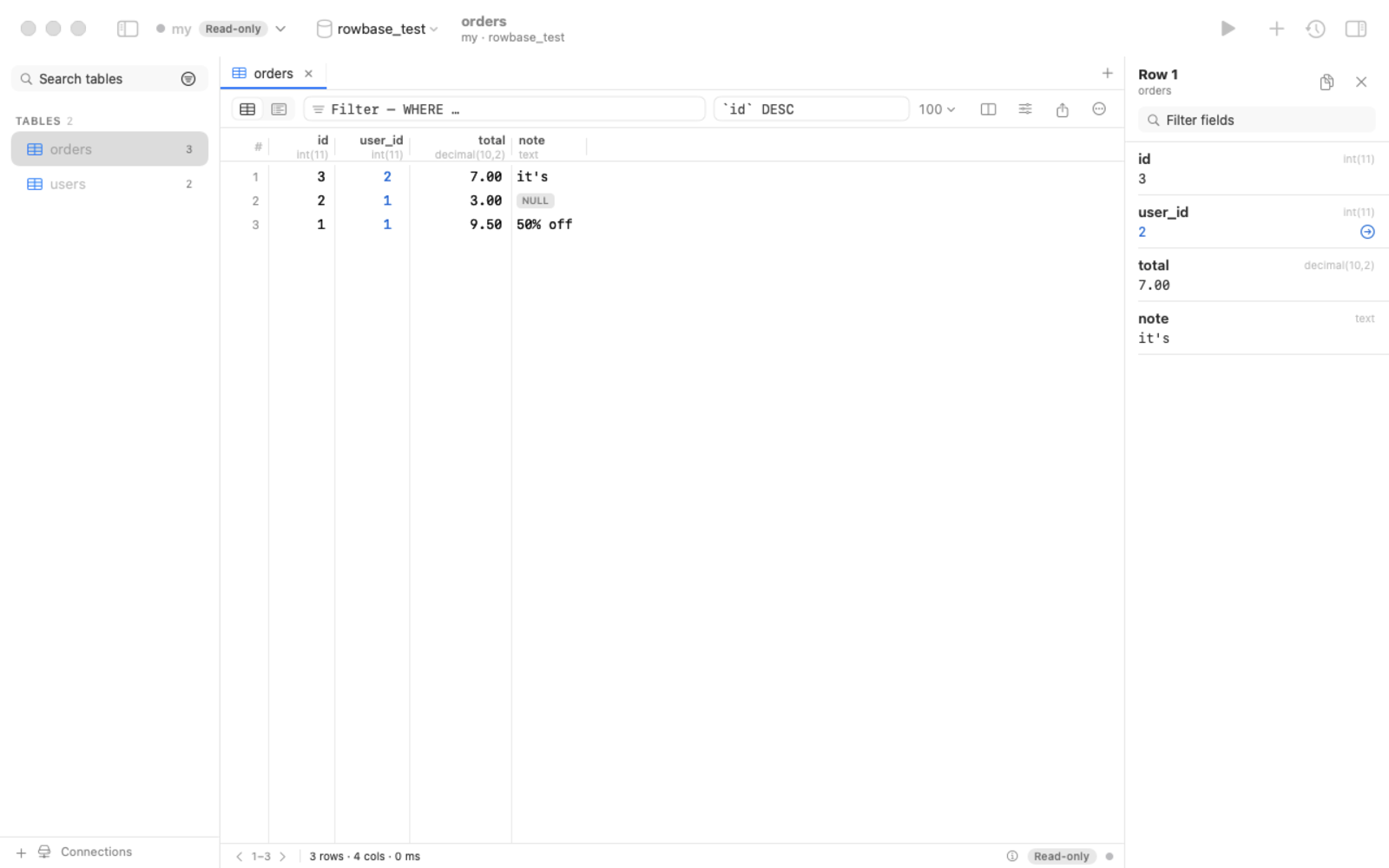Toggle split column layout icon
The image size is (1389, 868).
[x=988, y=109]
